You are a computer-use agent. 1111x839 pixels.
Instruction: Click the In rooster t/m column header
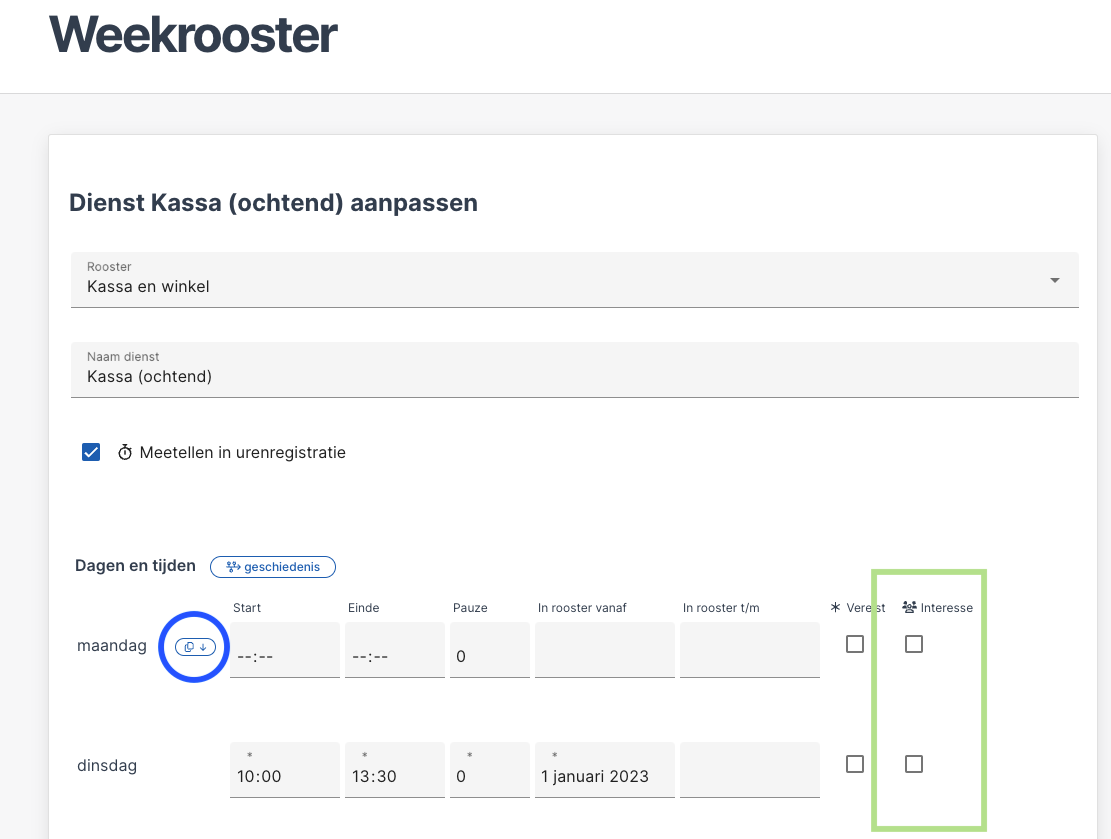click(x=721, y=608)
